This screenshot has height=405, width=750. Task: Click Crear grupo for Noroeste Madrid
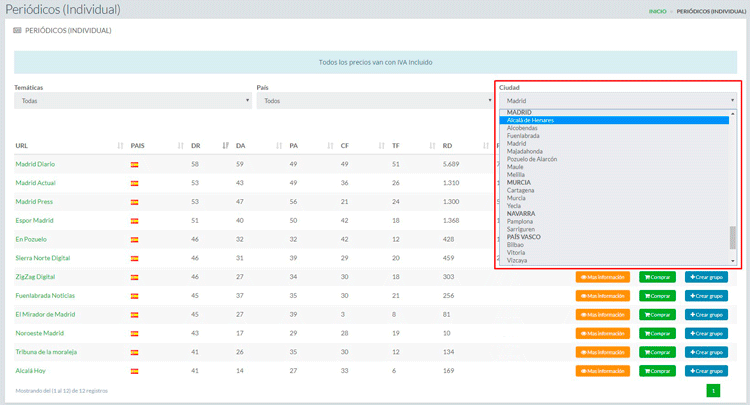click(706, 334)
